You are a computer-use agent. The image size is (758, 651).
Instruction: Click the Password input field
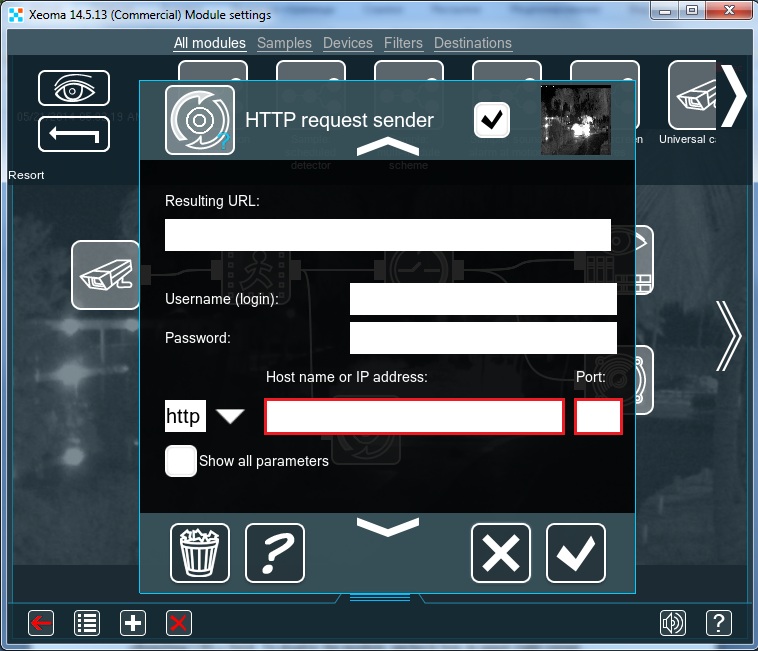click(483, 338)
